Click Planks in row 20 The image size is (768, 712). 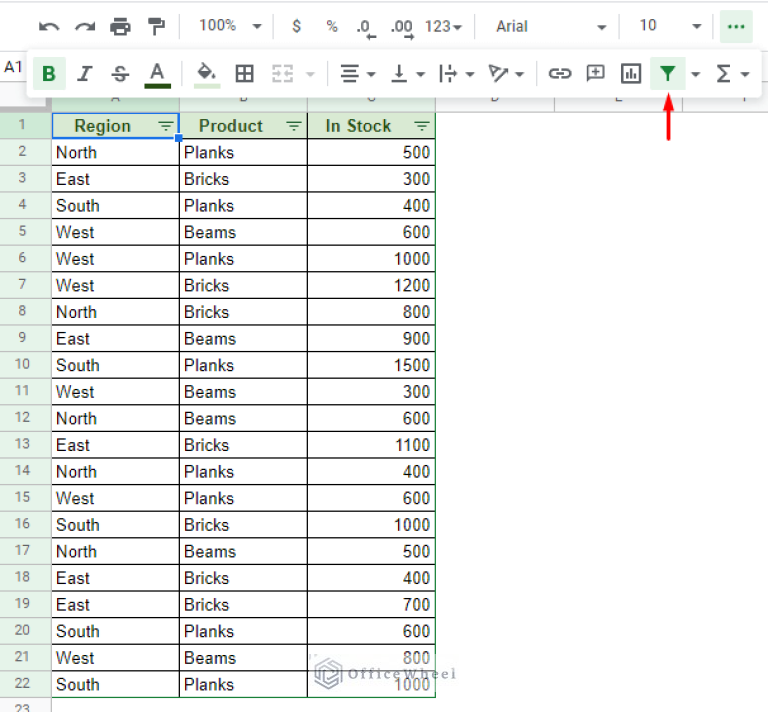(243, 631)
